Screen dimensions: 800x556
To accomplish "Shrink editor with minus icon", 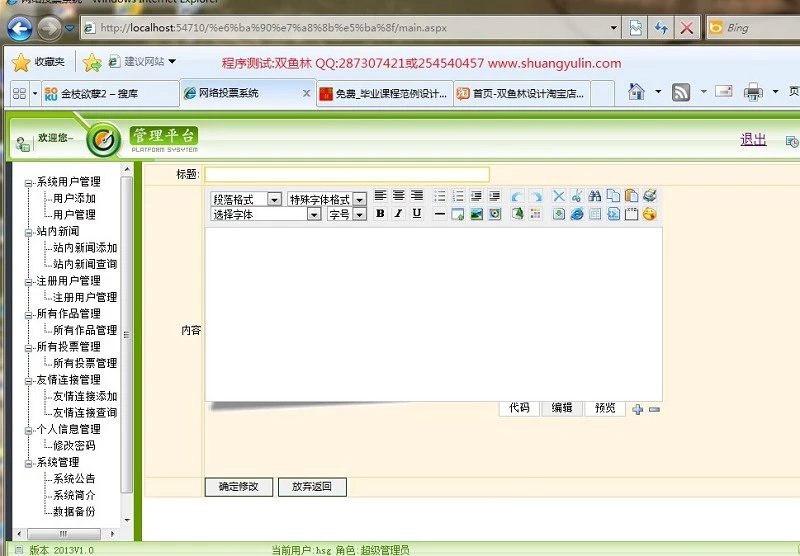I will click(x=654, y=409).
